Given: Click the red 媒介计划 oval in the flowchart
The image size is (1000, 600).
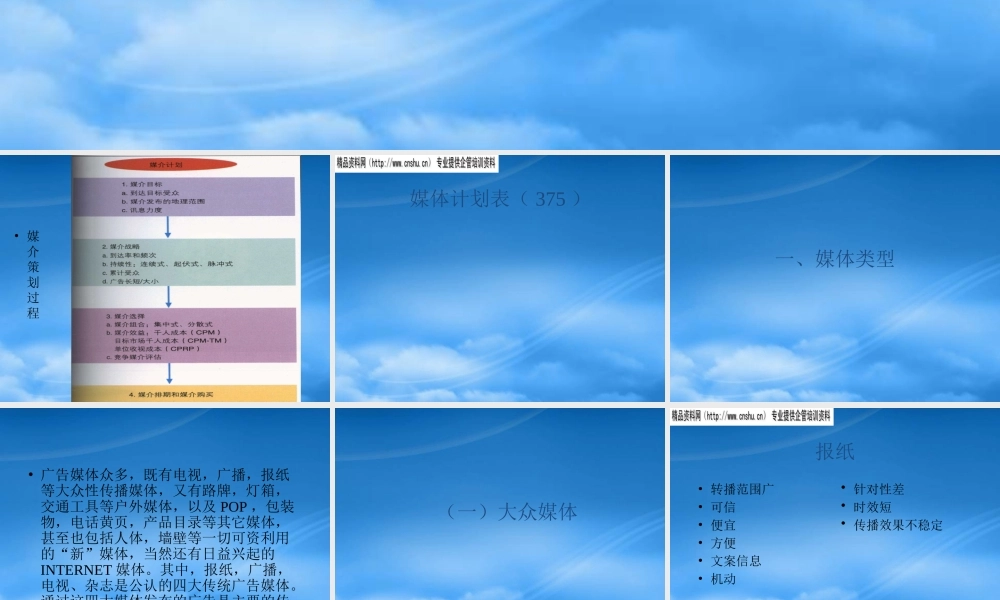Looking at the screenshot, I should pos(170,165).
